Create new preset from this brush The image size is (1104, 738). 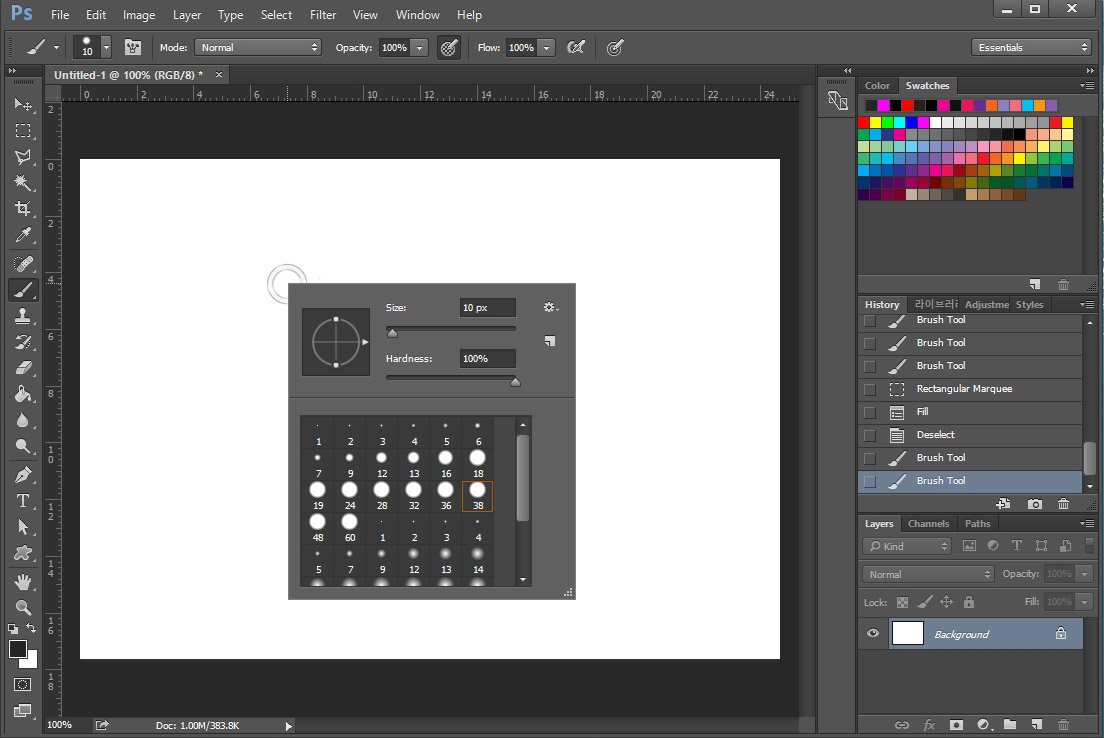coord(550,341)
